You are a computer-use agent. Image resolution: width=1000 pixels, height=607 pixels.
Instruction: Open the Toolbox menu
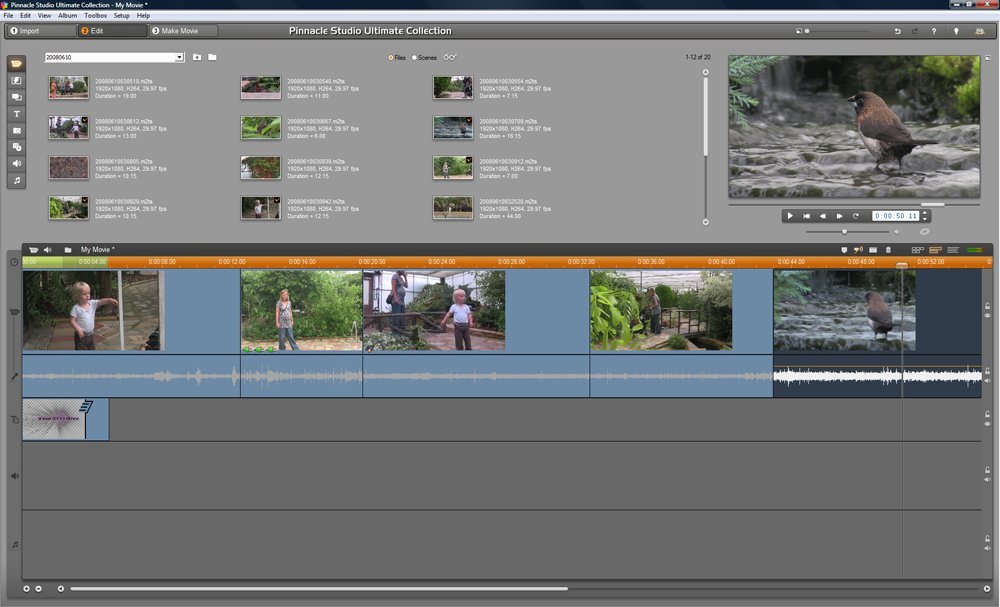coord(96,15)
